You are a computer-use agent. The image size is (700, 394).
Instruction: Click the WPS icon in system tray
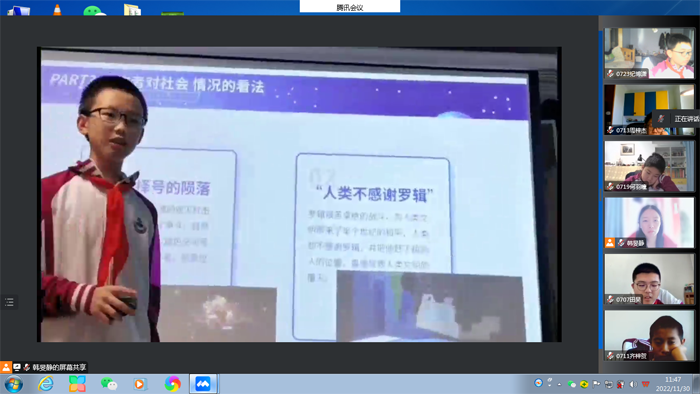point(645,384)
